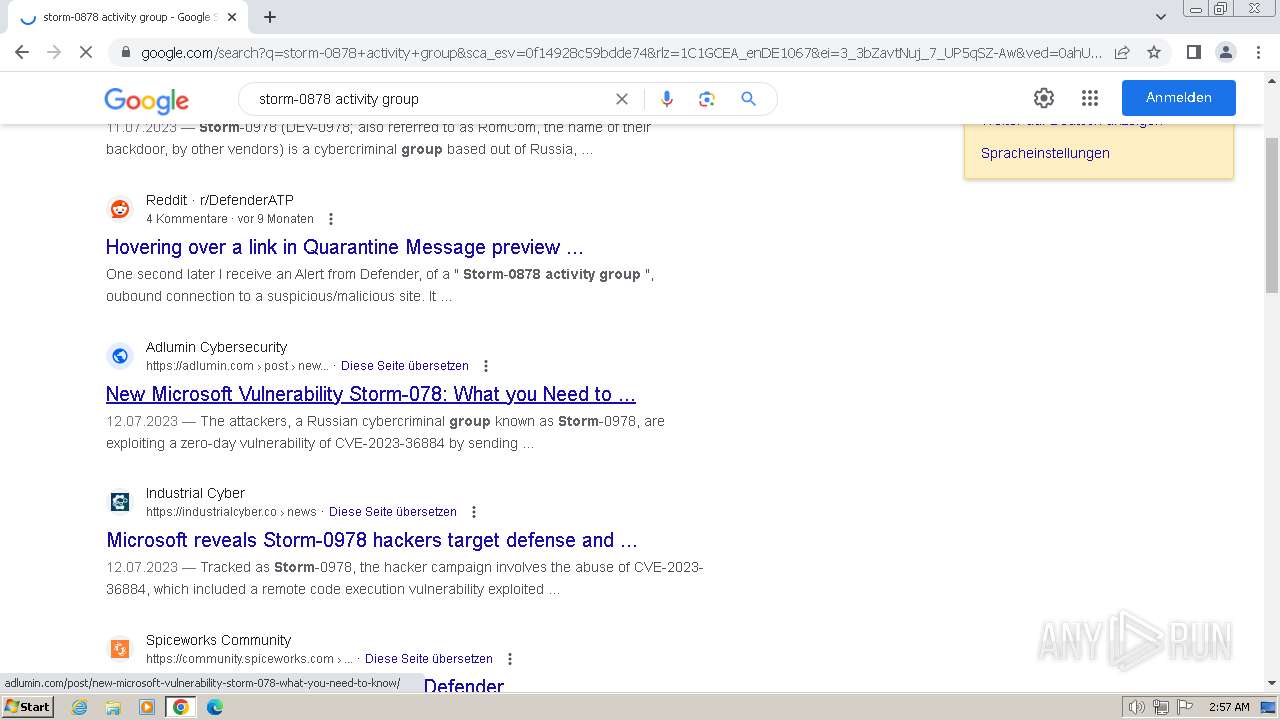Click the Adlumin Cybersecurity favicon

pos(120,356)
